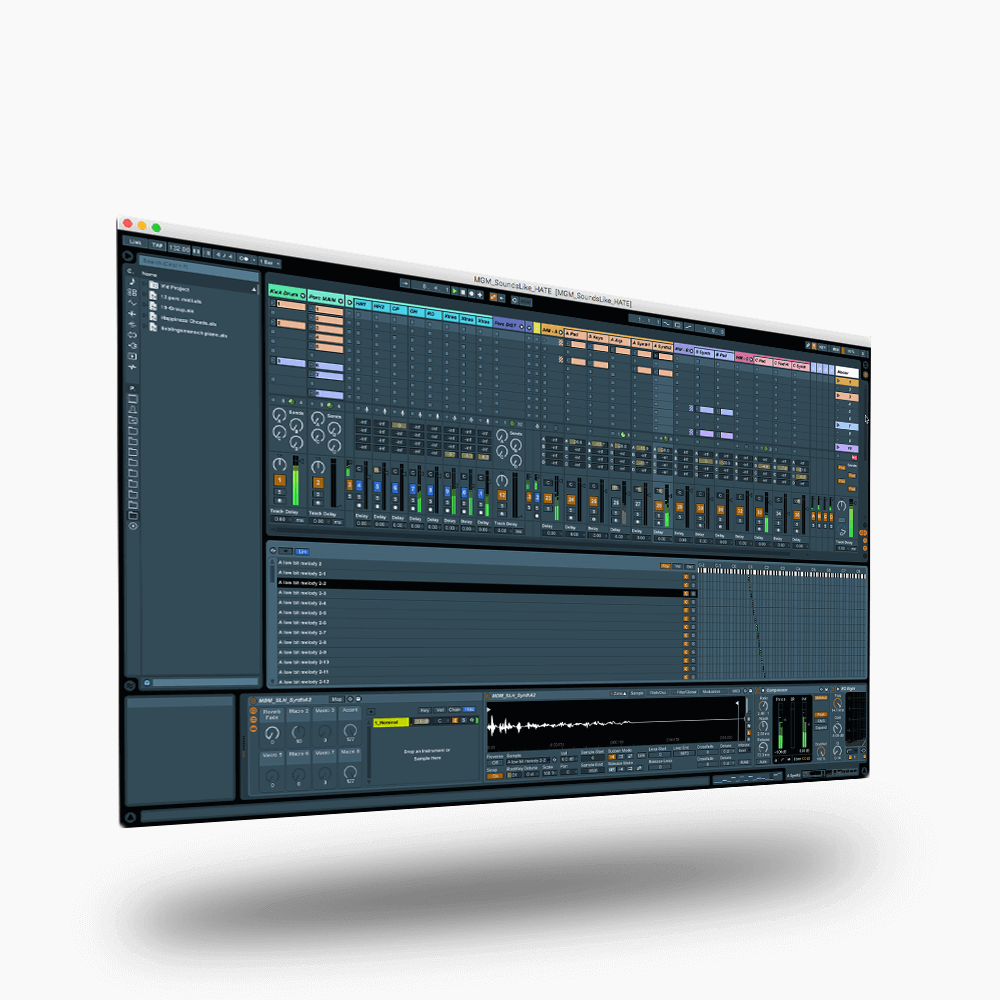Switch rack to Chain view
Viewport: 1000px width, 1000px height.
coord(454,710)
